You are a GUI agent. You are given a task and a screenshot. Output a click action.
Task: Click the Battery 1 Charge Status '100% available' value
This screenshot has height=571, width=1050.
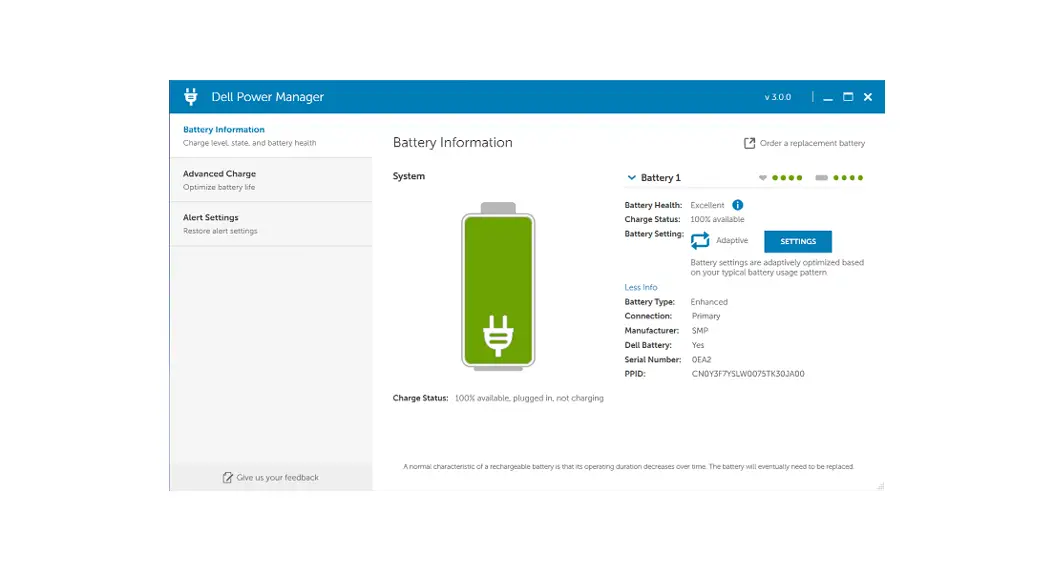coord(717,220)
